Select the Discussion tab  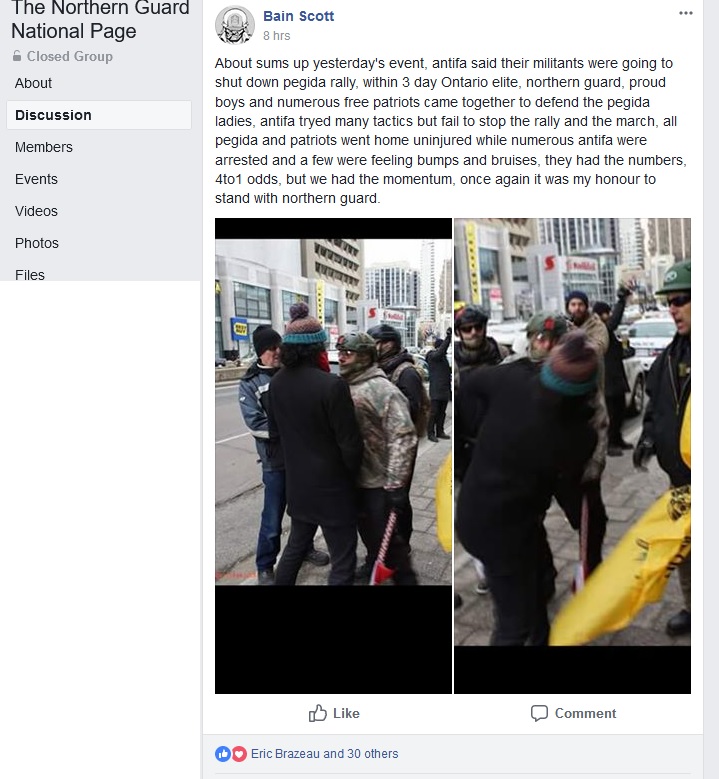[x=99, y=115]
